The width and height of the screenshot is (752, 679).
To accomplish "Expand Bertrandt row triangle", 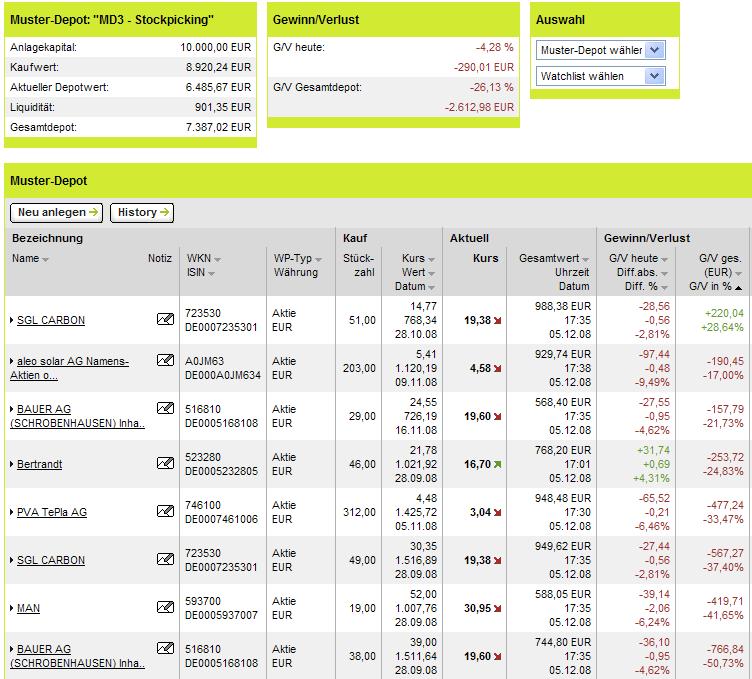I will (12, 464).
